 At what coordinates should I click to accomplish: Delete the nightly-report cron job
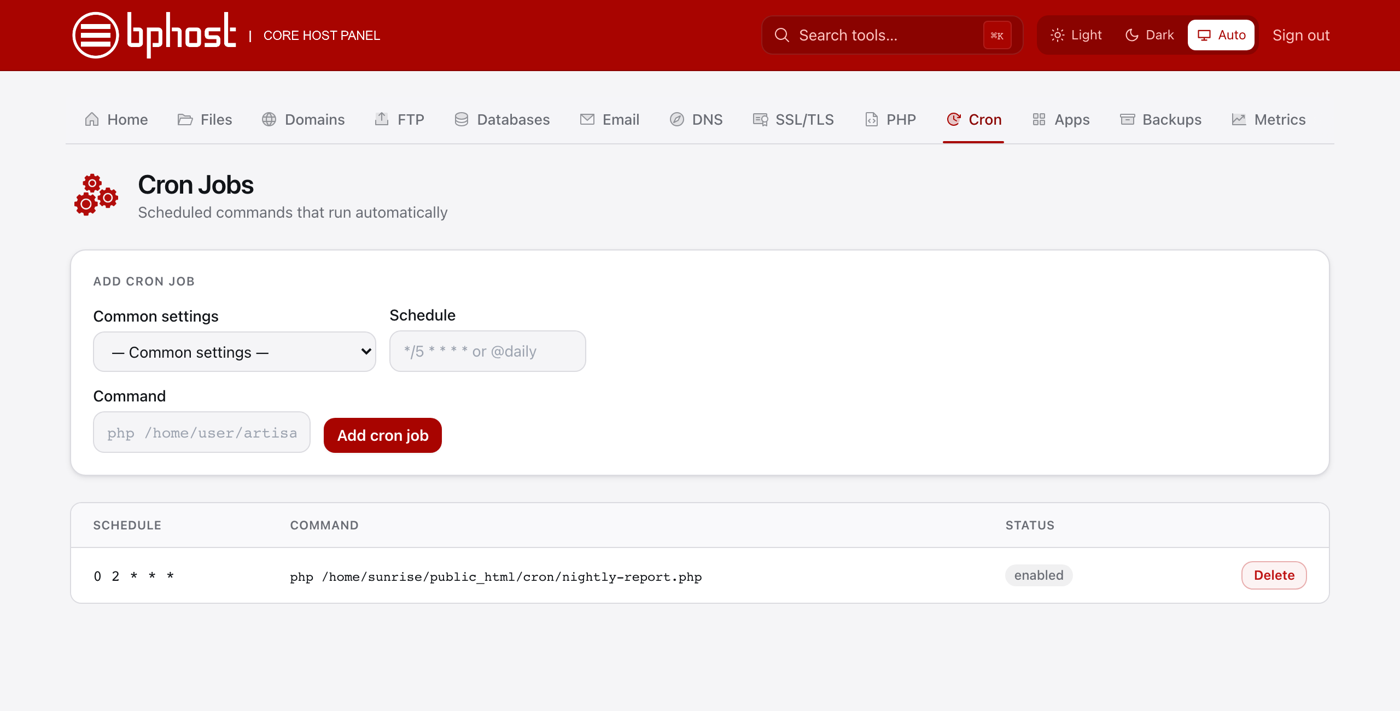1274,575
